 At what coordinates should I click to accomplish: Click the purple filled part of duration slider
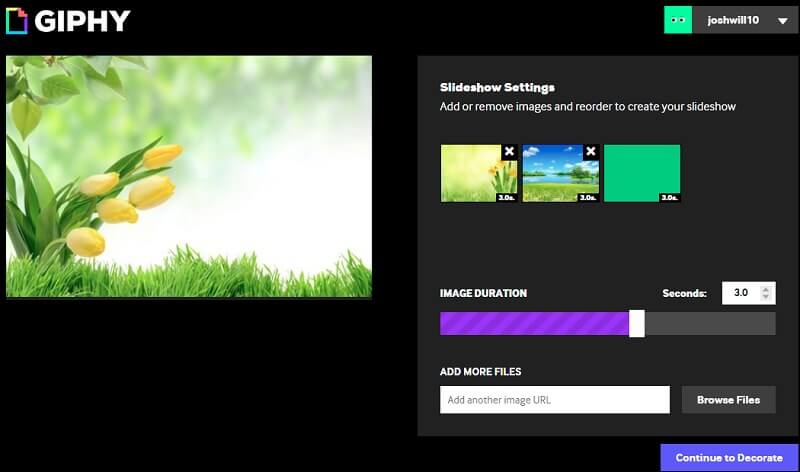click(533, 324)
